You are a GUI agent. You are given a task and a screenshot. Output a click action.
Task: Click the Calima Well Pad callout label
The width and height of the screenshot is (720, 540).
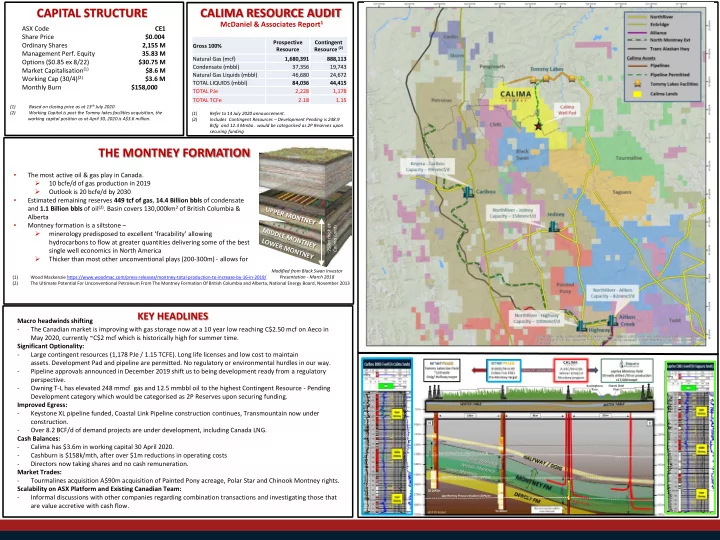pos(567,109)
